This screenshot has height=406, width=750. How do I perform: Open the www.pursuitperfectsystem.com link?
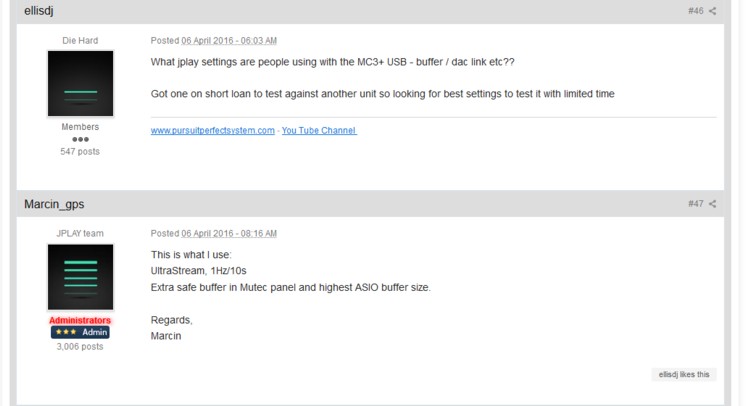coord(212,130)
